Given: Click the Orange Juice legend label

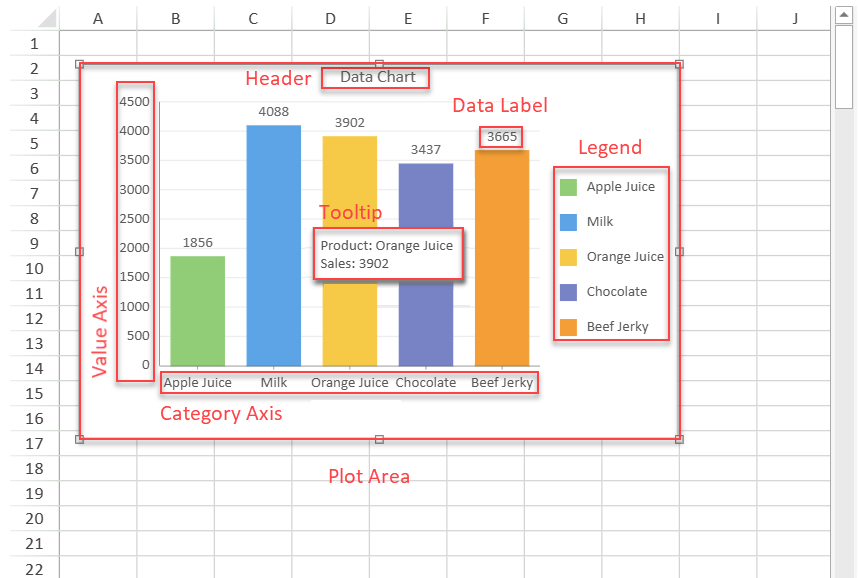Looking at the screenshot, I should pyautogui.click(x=625, y=257).
